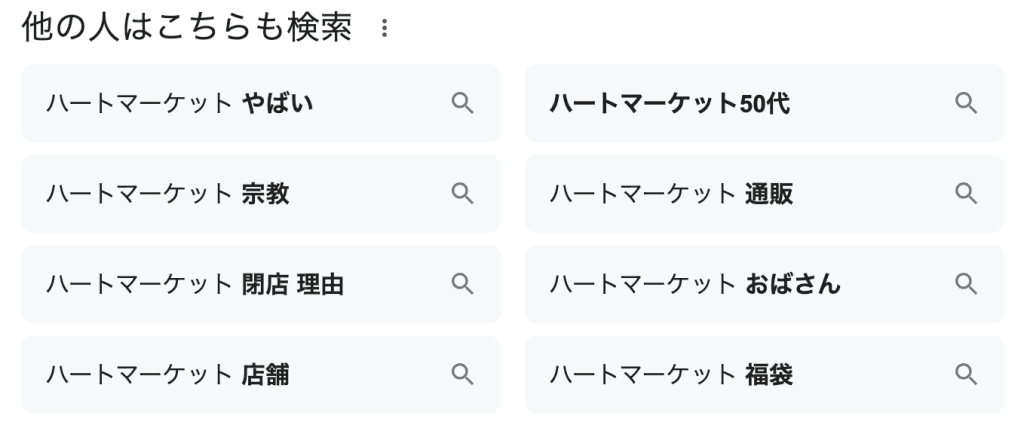
Task: Click magnifier icon next to ハートマーケット 宗教
Action: click(x=462, y=193)
